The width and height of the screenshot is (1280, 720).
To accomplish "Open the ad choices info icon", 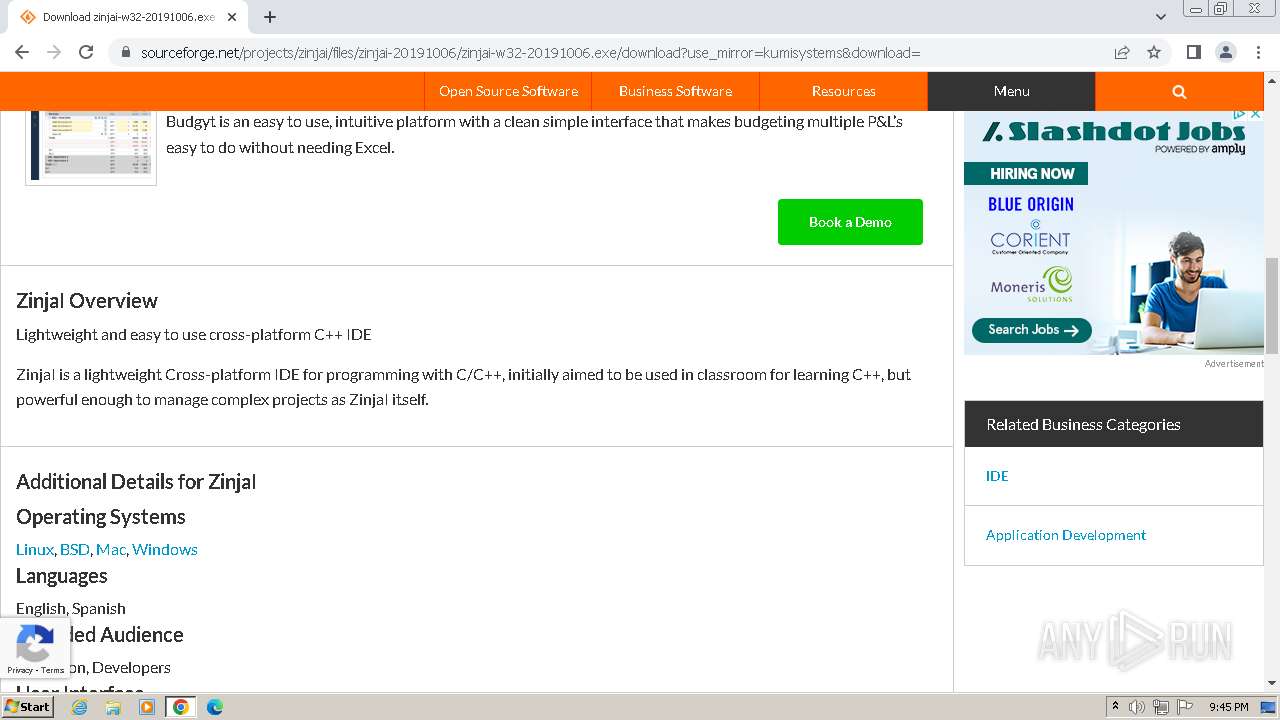I will [1241, 114].
